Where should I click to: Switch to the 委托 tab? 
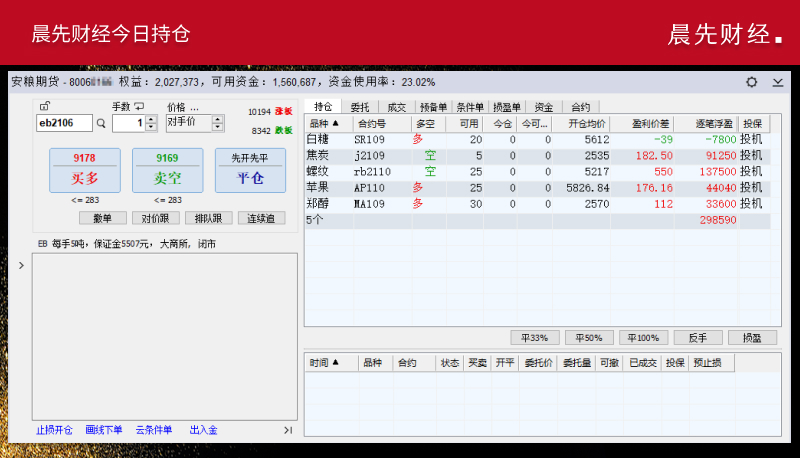tap(360, 106)
